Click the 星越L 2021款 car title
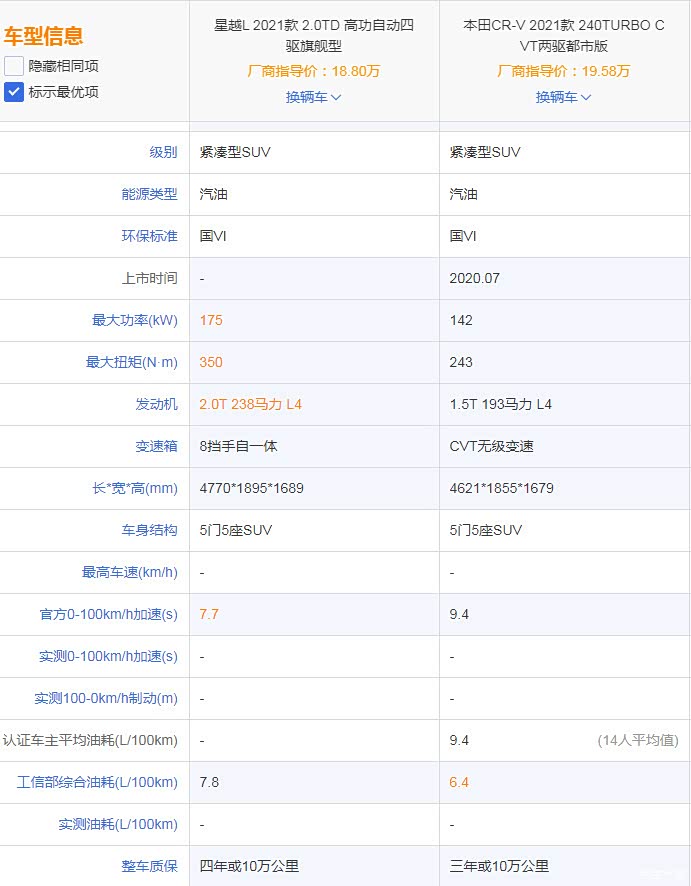The height and width of the screenshot is (886, 691). (x=314, y=35)
